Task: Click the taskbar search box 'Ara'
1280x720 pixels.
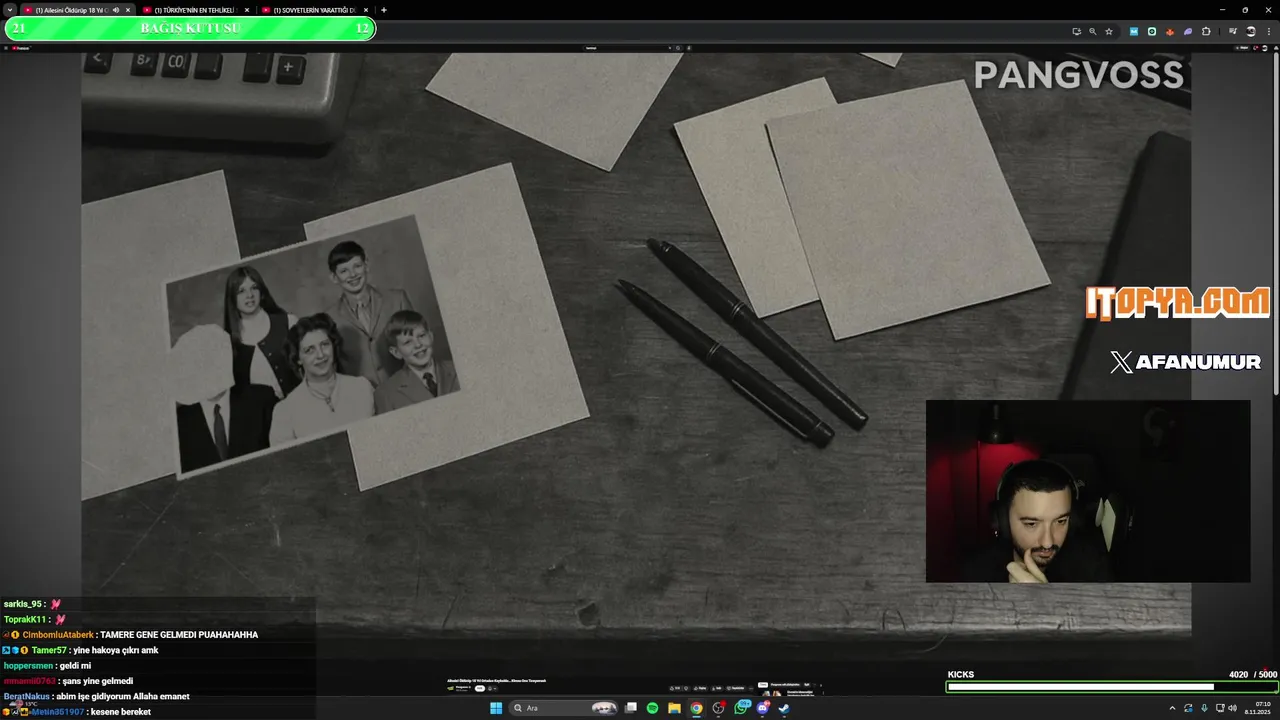Action: click(x=565, y=708)
